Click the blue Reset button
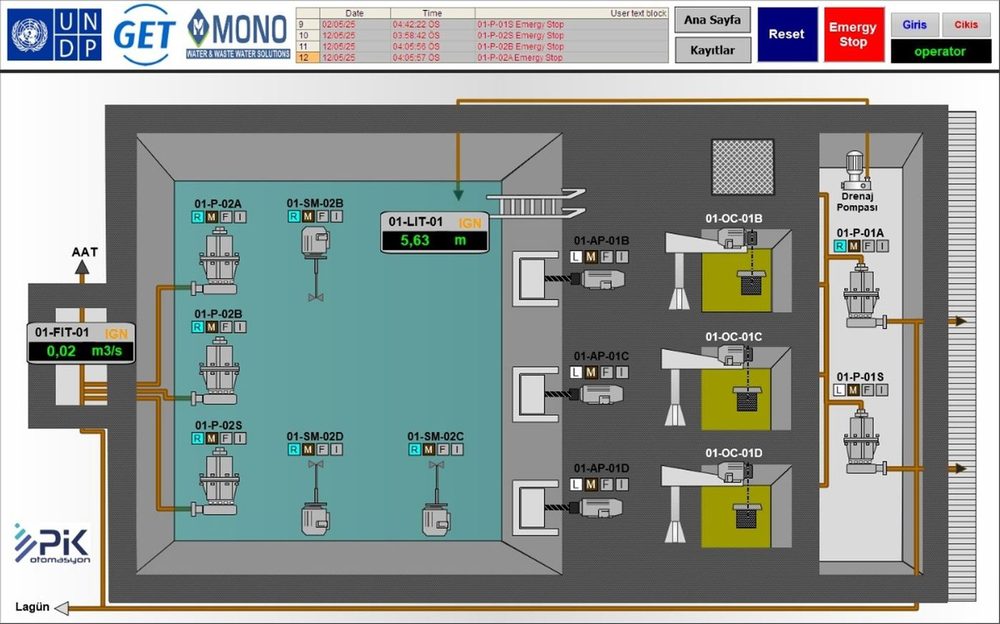The height and width of the screenshot is (624, 1000). 787,34
